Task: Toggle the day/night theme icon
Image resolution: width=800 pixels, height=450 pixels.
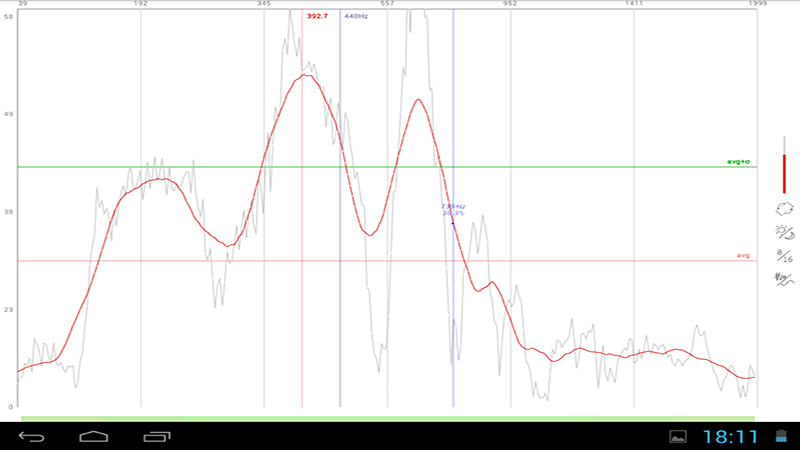Action: click(785, 233)
